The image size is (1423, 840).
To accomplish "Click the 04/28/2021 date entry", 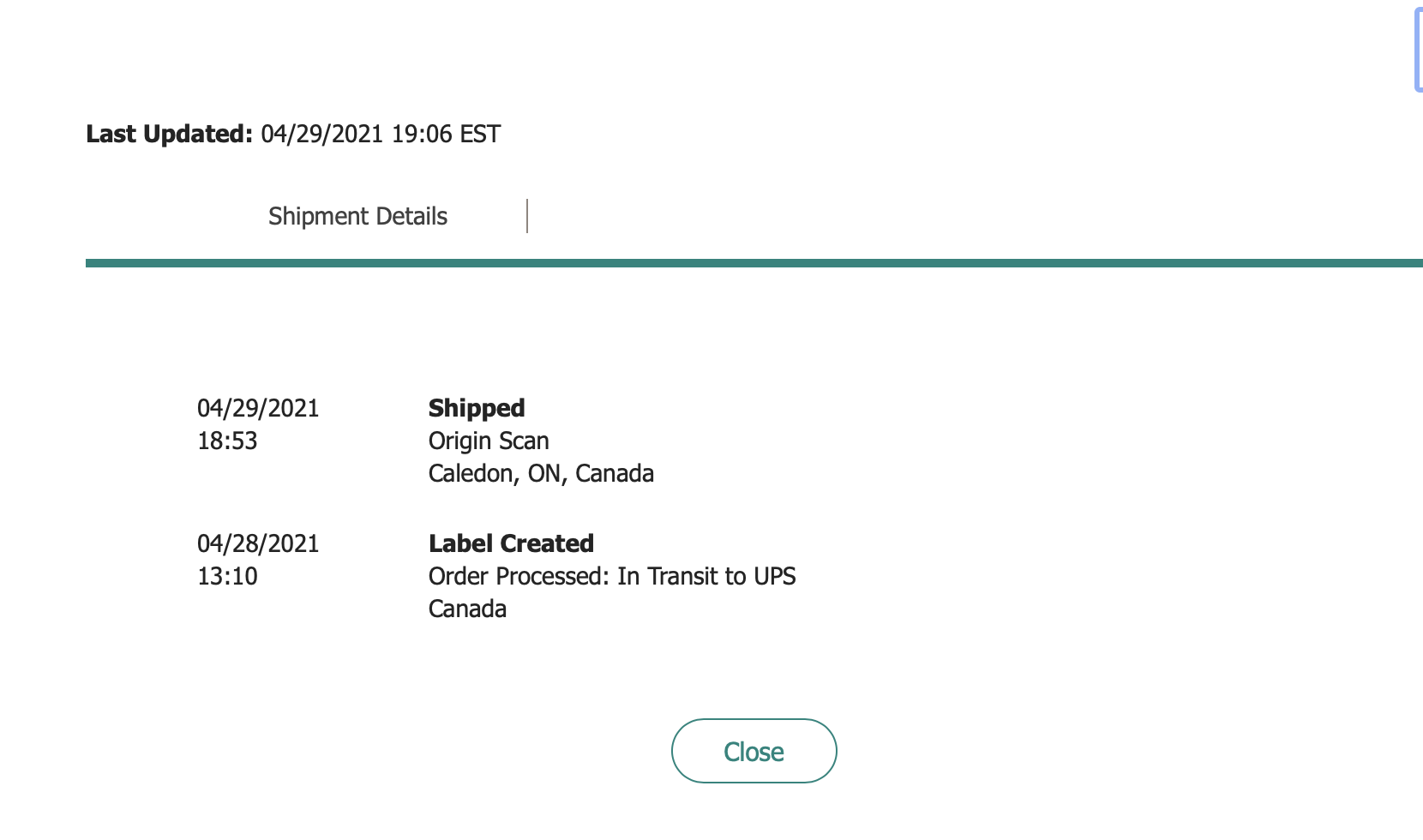I will [x=258, y=543].
